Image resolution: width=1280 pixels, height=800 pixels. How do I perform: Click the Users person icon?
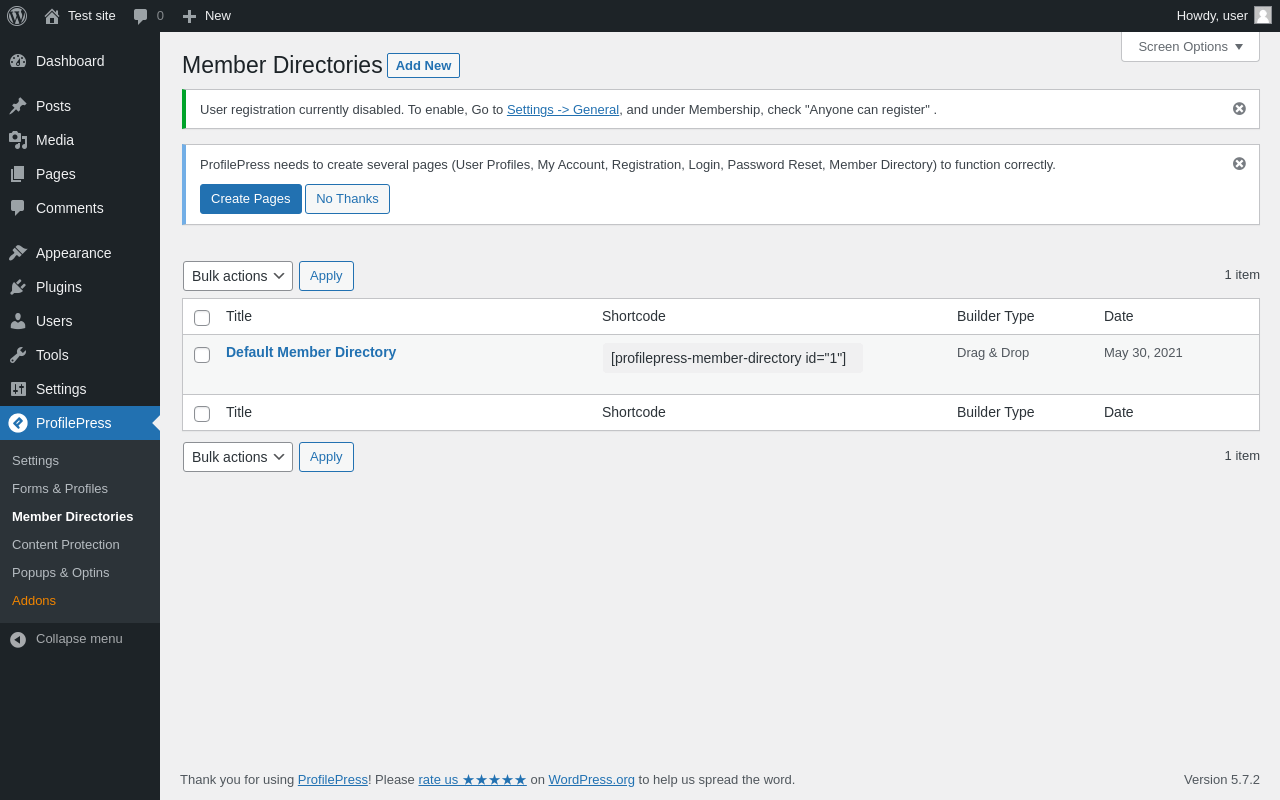(18, 321)
